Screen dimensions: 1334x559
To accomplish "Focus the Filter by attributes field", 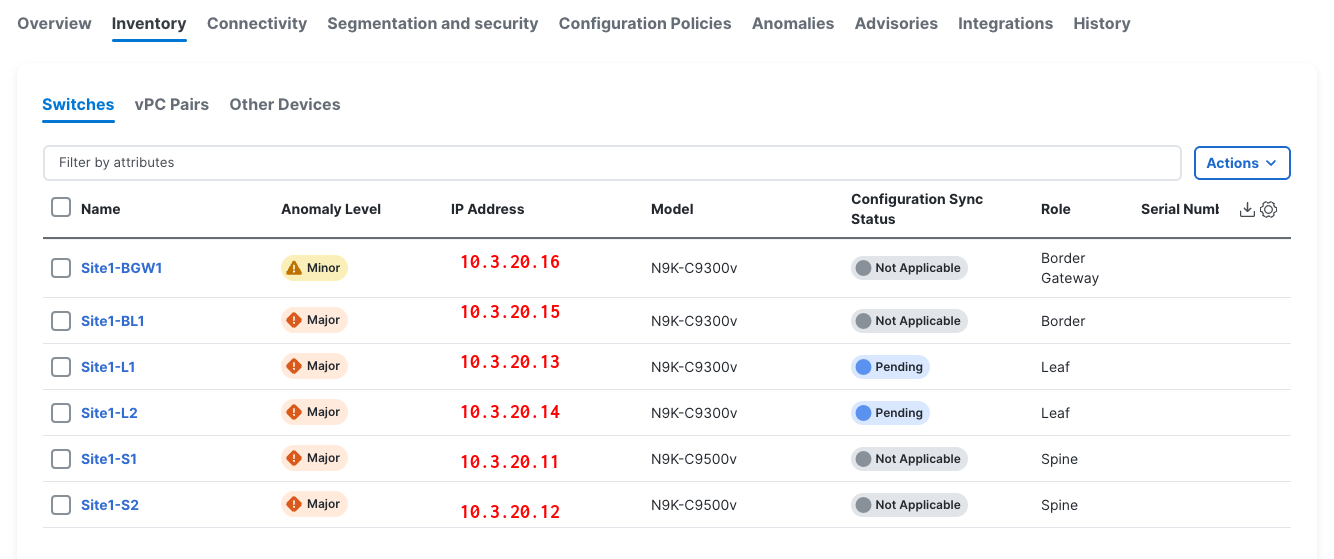I will coord(612,163).
